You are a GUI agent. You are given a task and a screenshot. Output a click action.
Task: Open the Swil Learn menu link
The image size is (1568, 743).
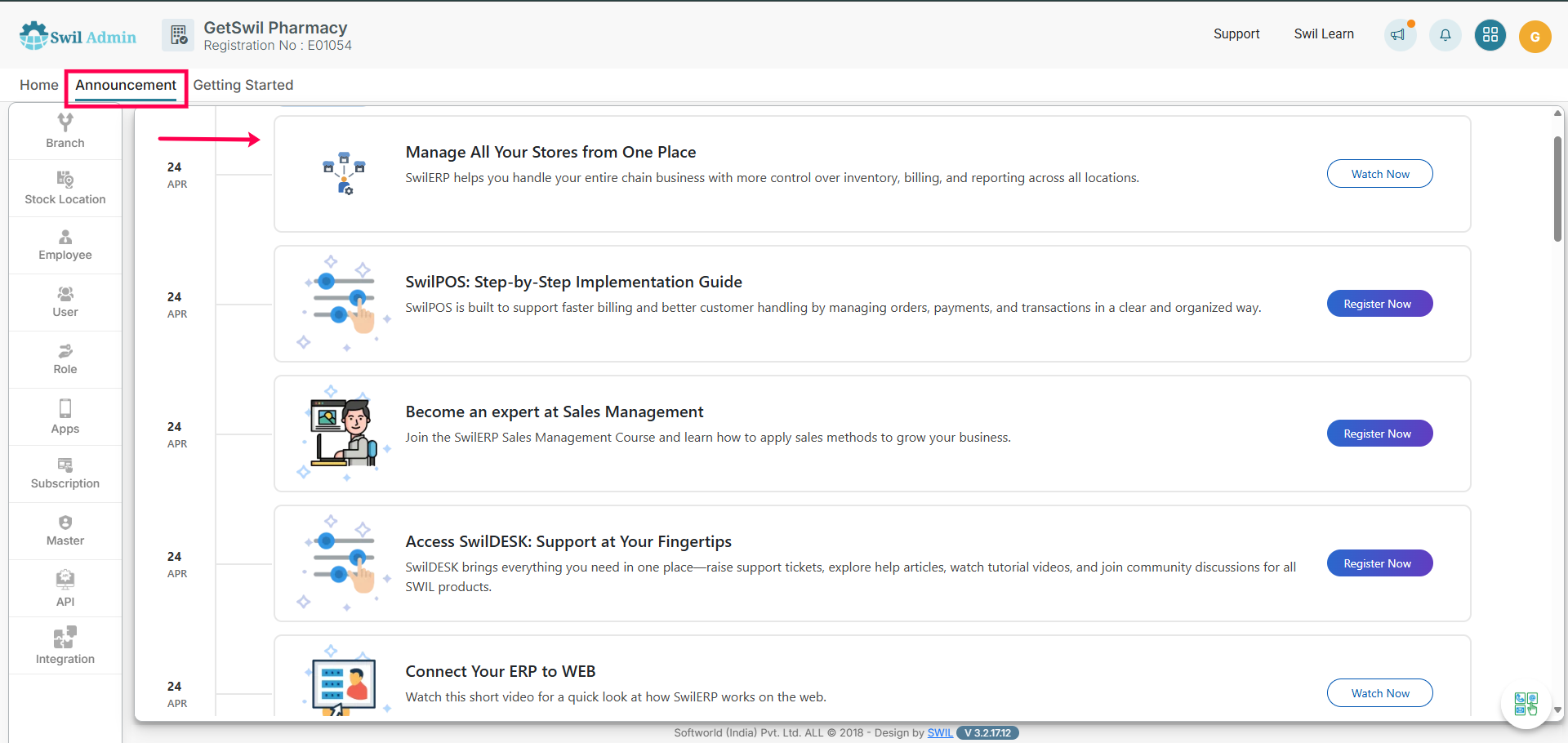tap(1324, 33)
